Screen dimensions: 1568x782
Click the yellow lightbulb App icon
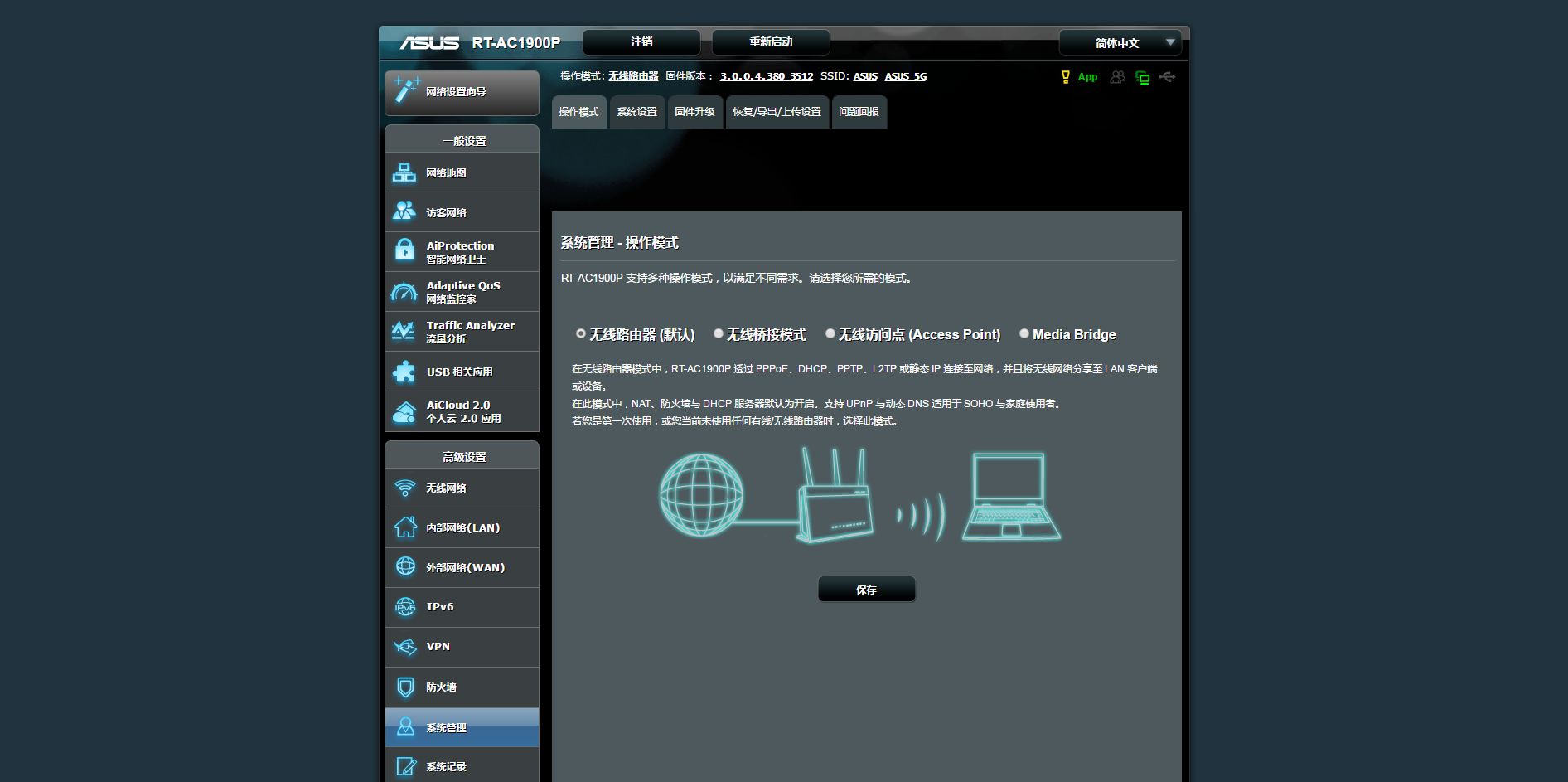[x=1066, y=77]
